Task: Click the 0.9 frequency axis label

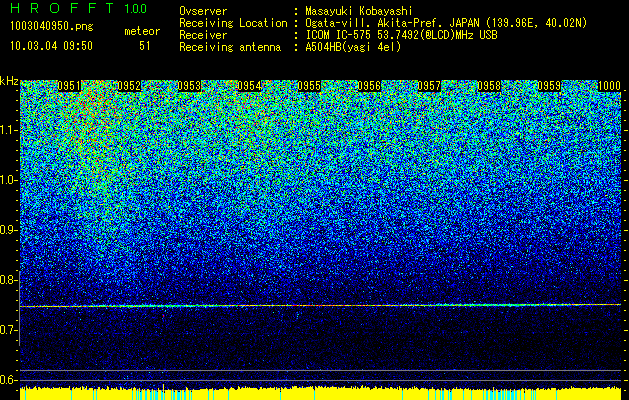Action: [x=9, y=230]
